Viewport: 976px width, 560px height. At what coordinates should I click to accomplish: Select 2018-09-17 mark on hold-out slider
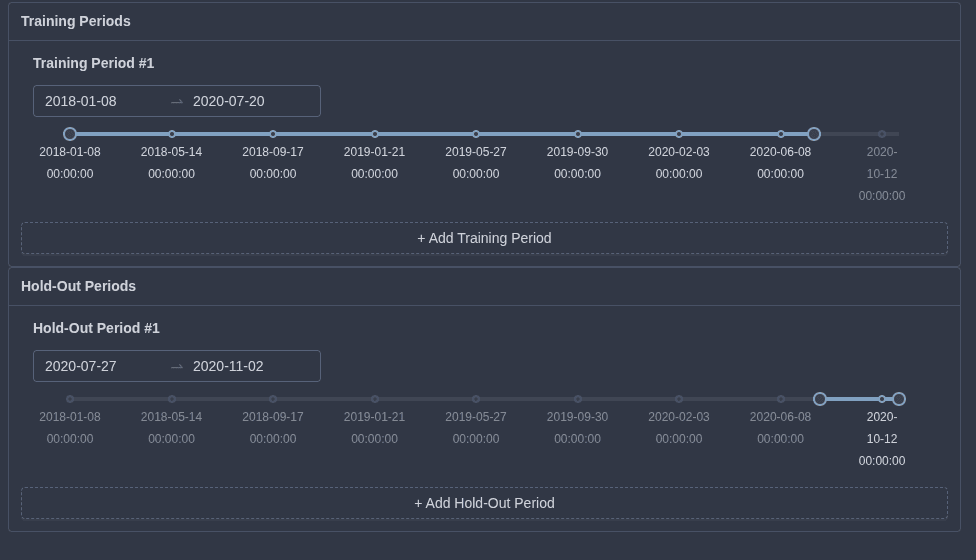pyautogui.click(x=273, y=399)
